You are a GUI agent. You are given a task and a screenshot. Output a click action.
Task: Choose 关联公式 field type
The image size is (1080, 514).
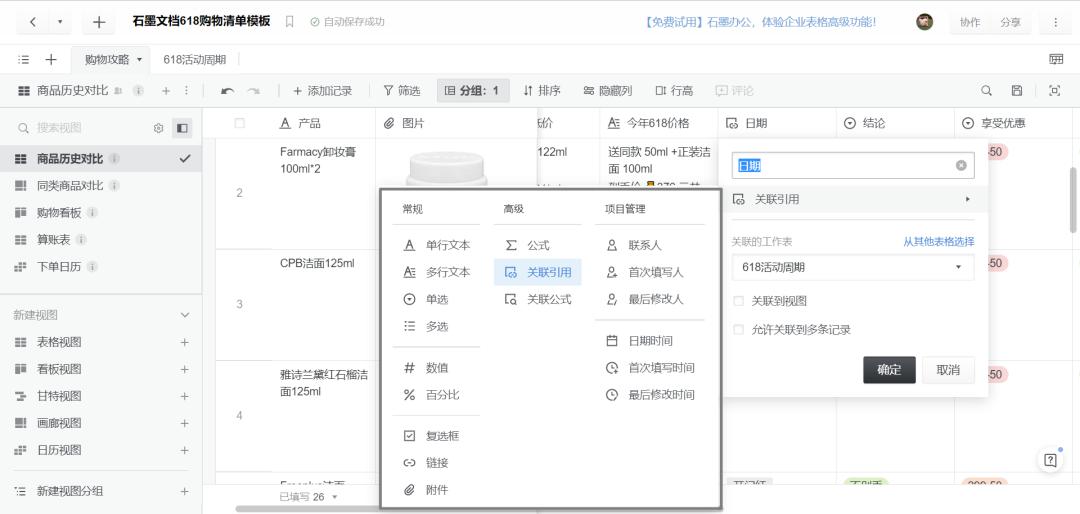pos(538,300)
